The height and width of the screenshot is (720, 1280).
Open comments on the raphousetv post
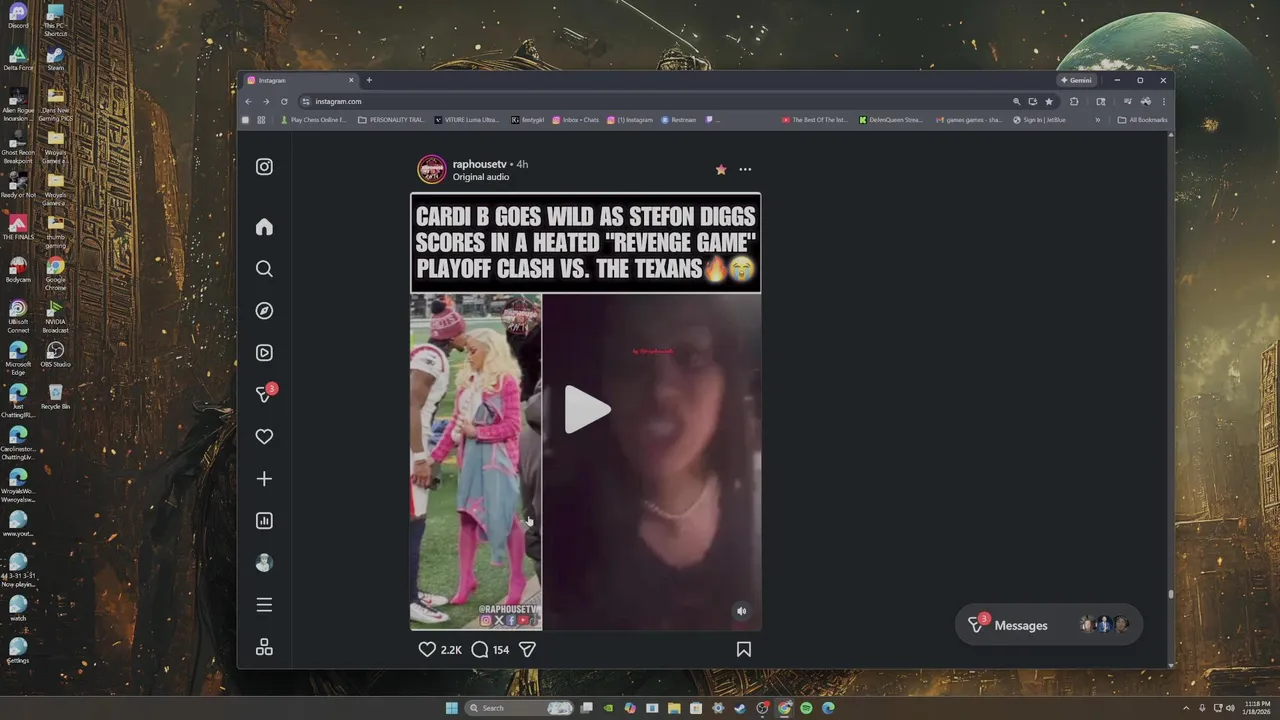tap(480, 649)
